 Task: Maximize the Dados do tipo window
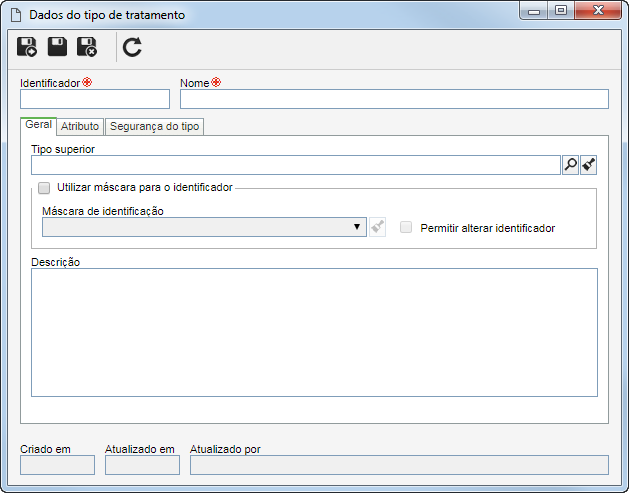click(561, 10)
